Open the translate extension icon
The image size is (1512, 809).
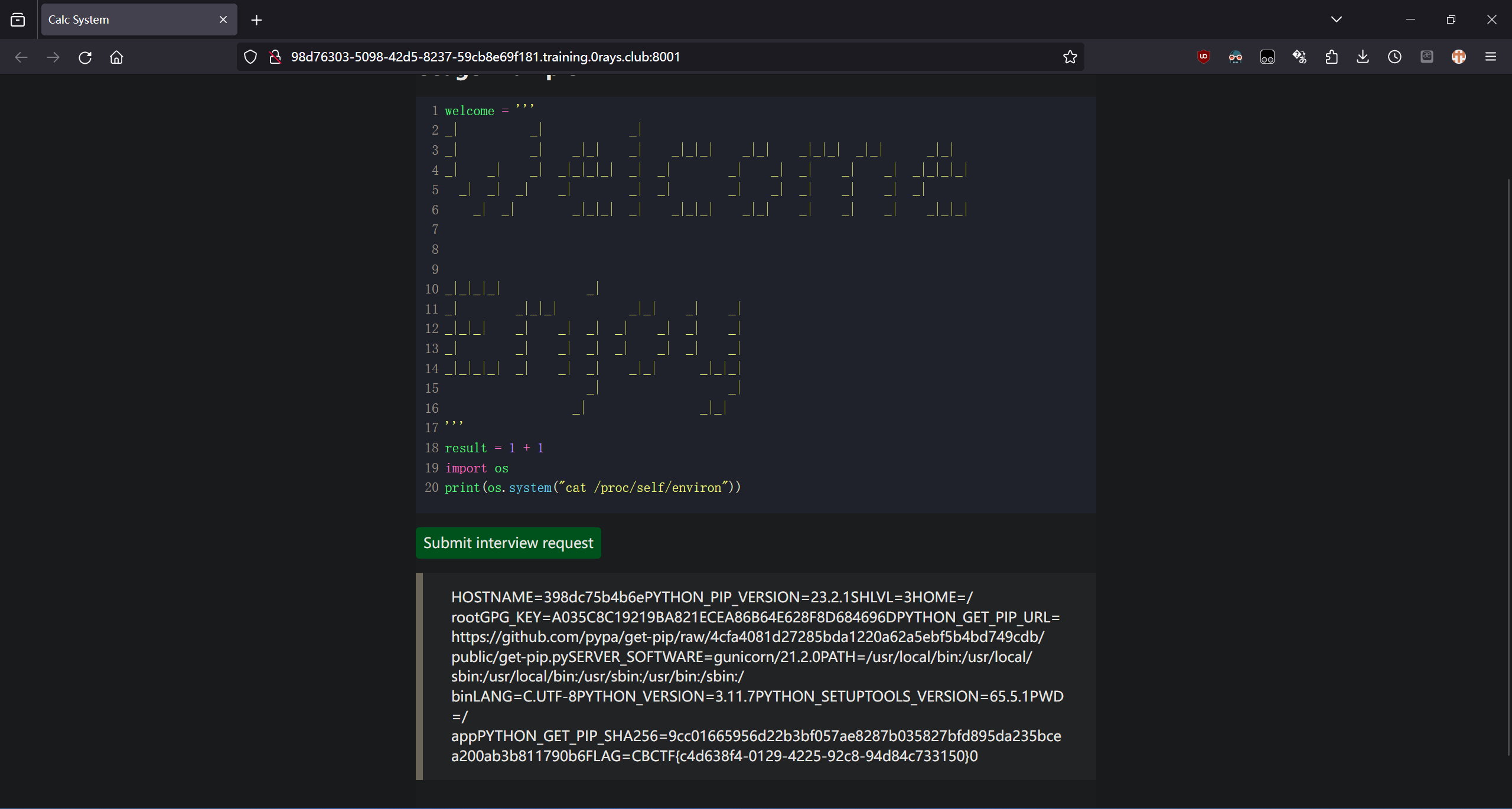click(x=1299, y=57)
